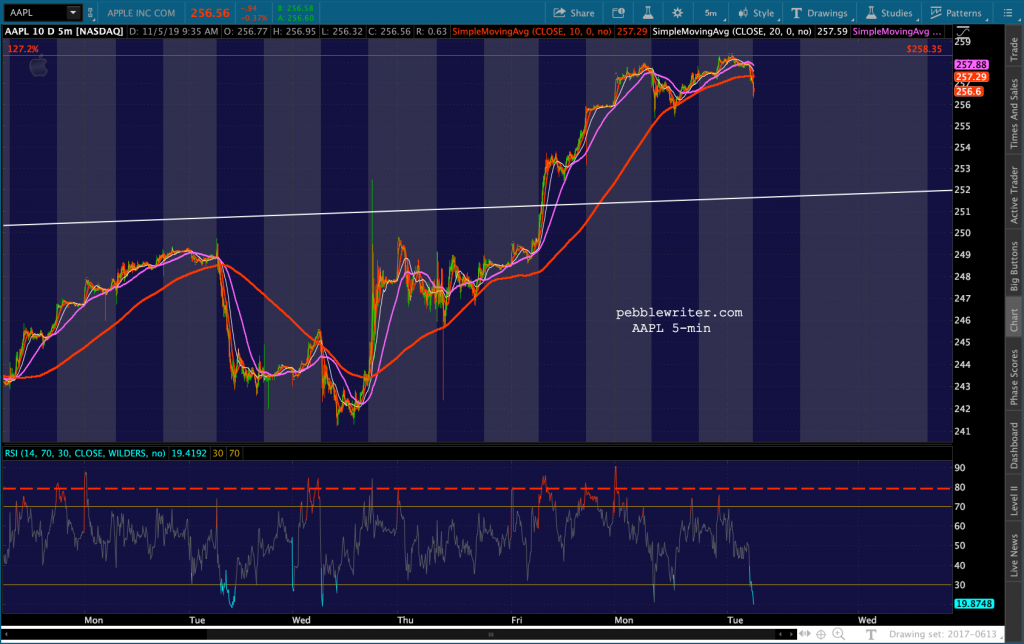The image size is (1024, 644).
Task: Click the horizontal time axis scrollbar
Action: (x=490, y=634)
